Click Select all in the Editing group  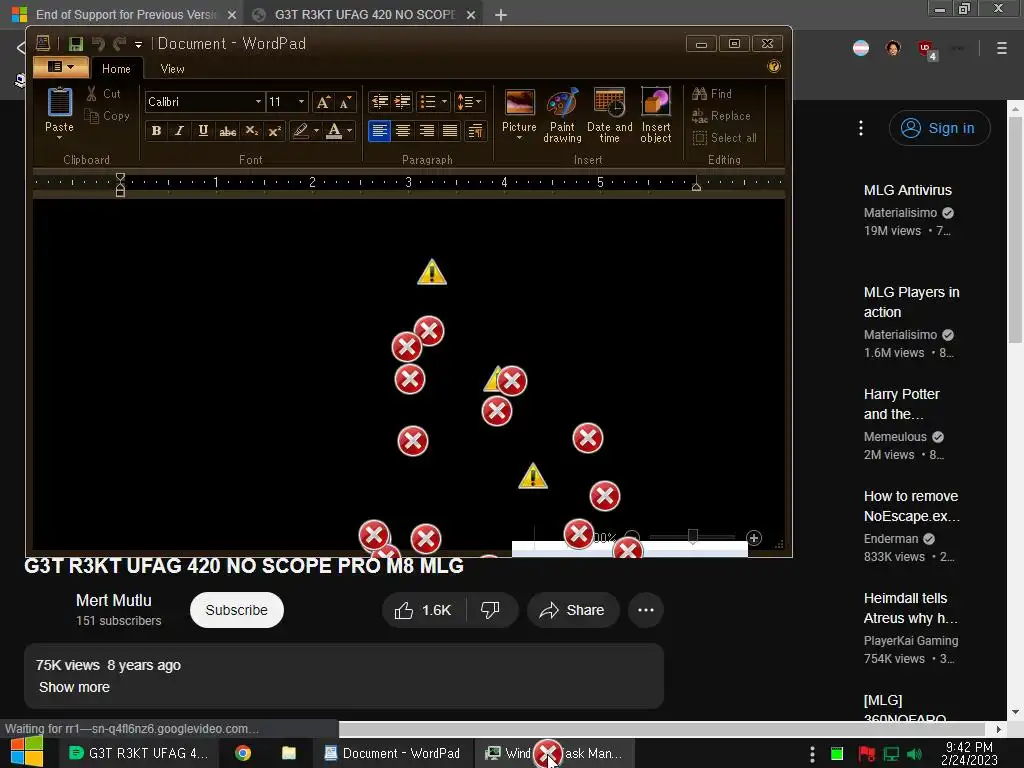tap(725, 138)
